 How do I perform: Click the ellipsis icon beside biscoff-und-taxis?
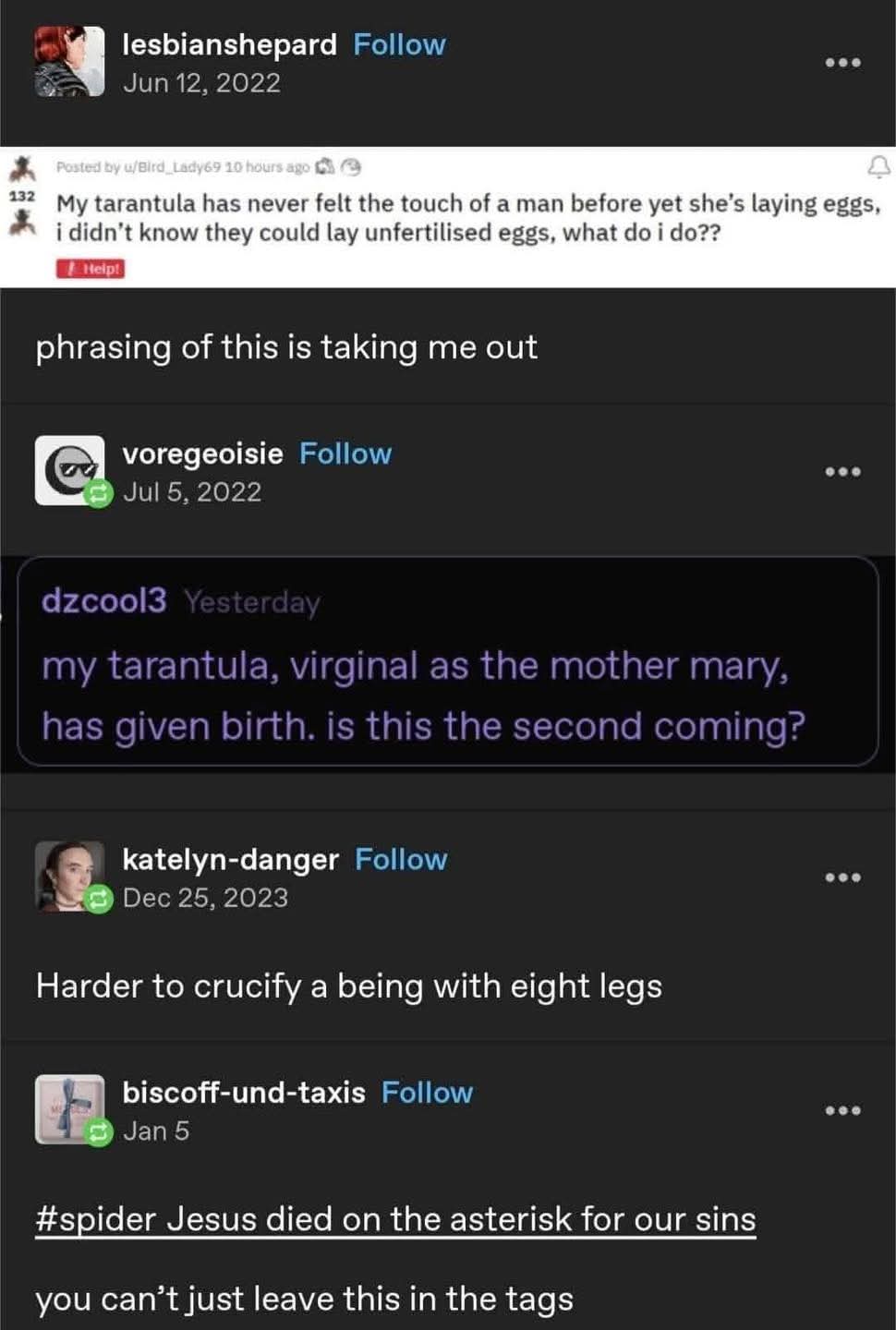(x=842, y=1110)
